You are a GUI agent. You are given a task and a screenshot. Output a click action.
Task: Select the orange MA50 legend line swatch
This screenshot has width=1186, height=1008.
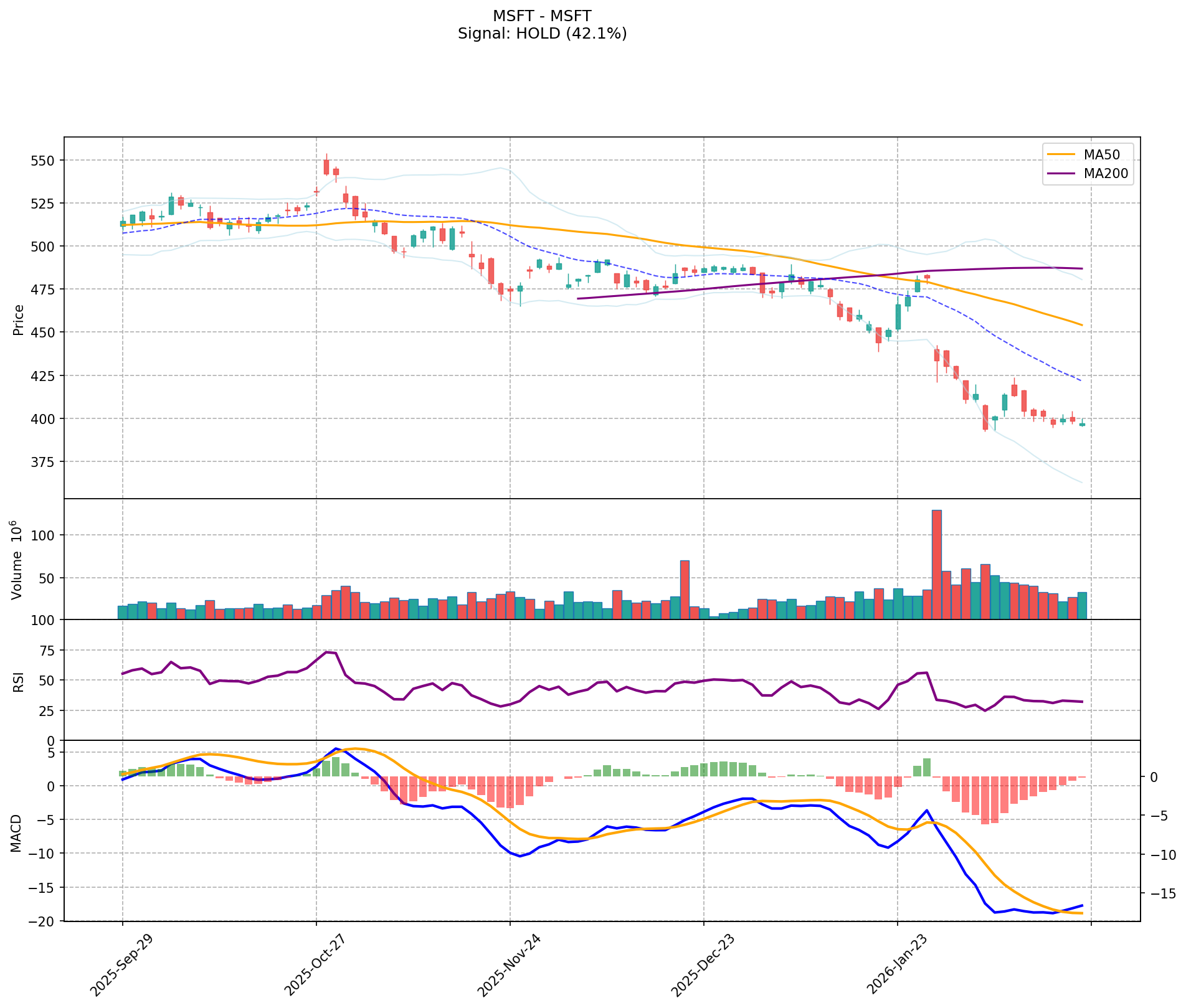(x=1061, y=154)
